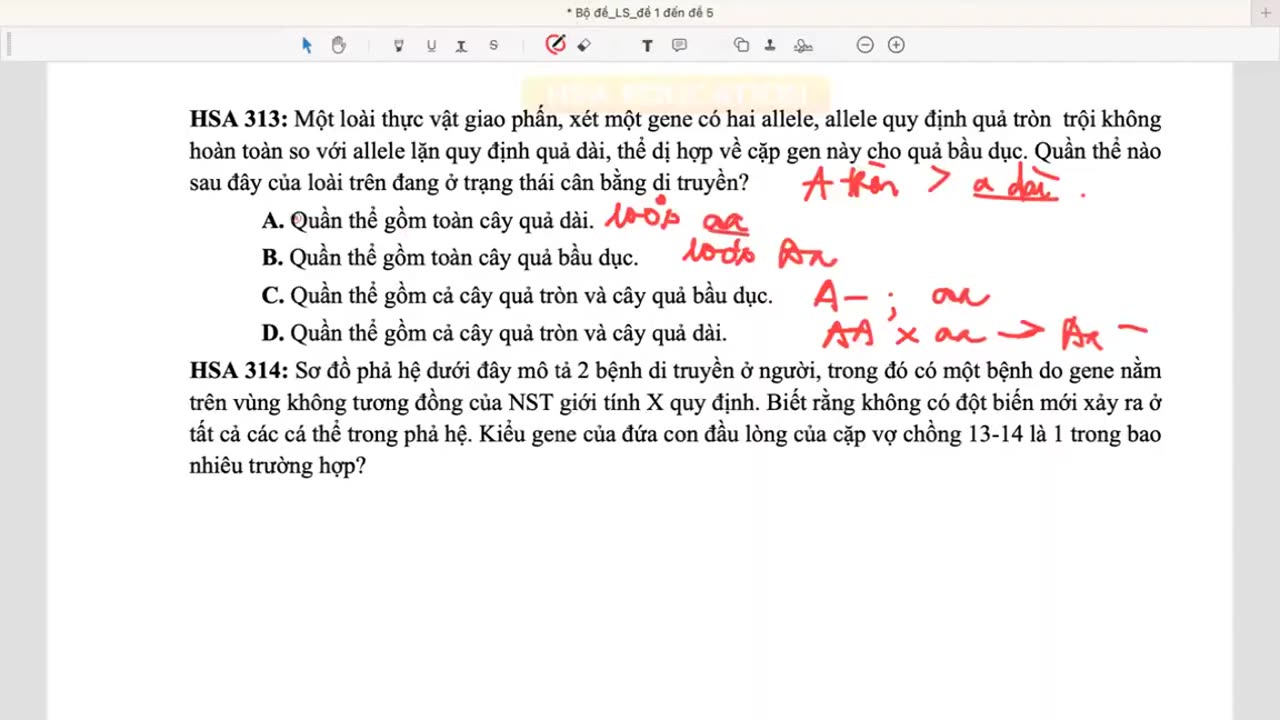The width and height of the screenshot is (1280, 720).
Task: Select the underline text tool
Action: [x=431, y=45]
